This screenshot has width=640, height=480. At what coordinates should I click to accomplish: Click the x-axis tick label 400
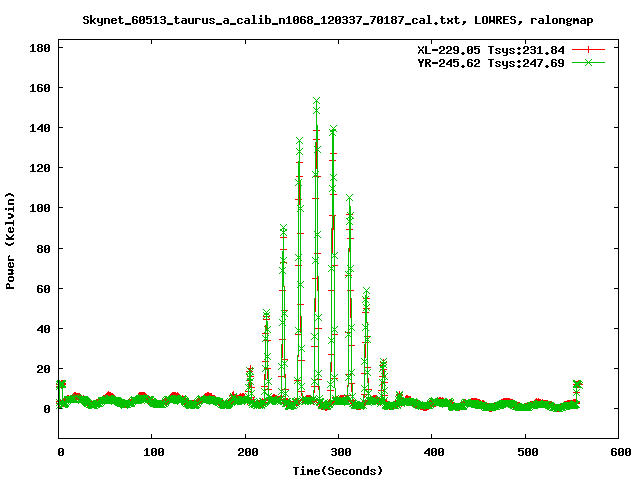tap(432, 453)
